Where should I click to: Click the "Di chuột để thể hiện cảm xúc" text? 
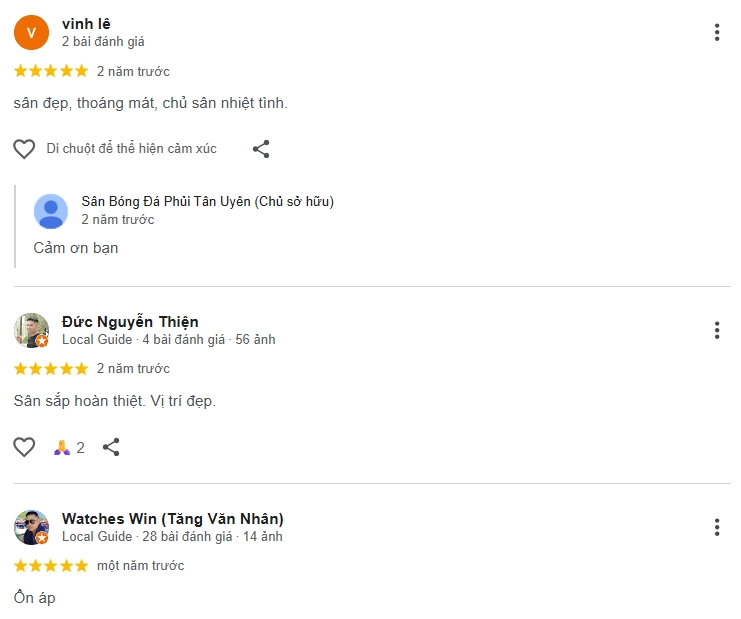pos(131,149)
